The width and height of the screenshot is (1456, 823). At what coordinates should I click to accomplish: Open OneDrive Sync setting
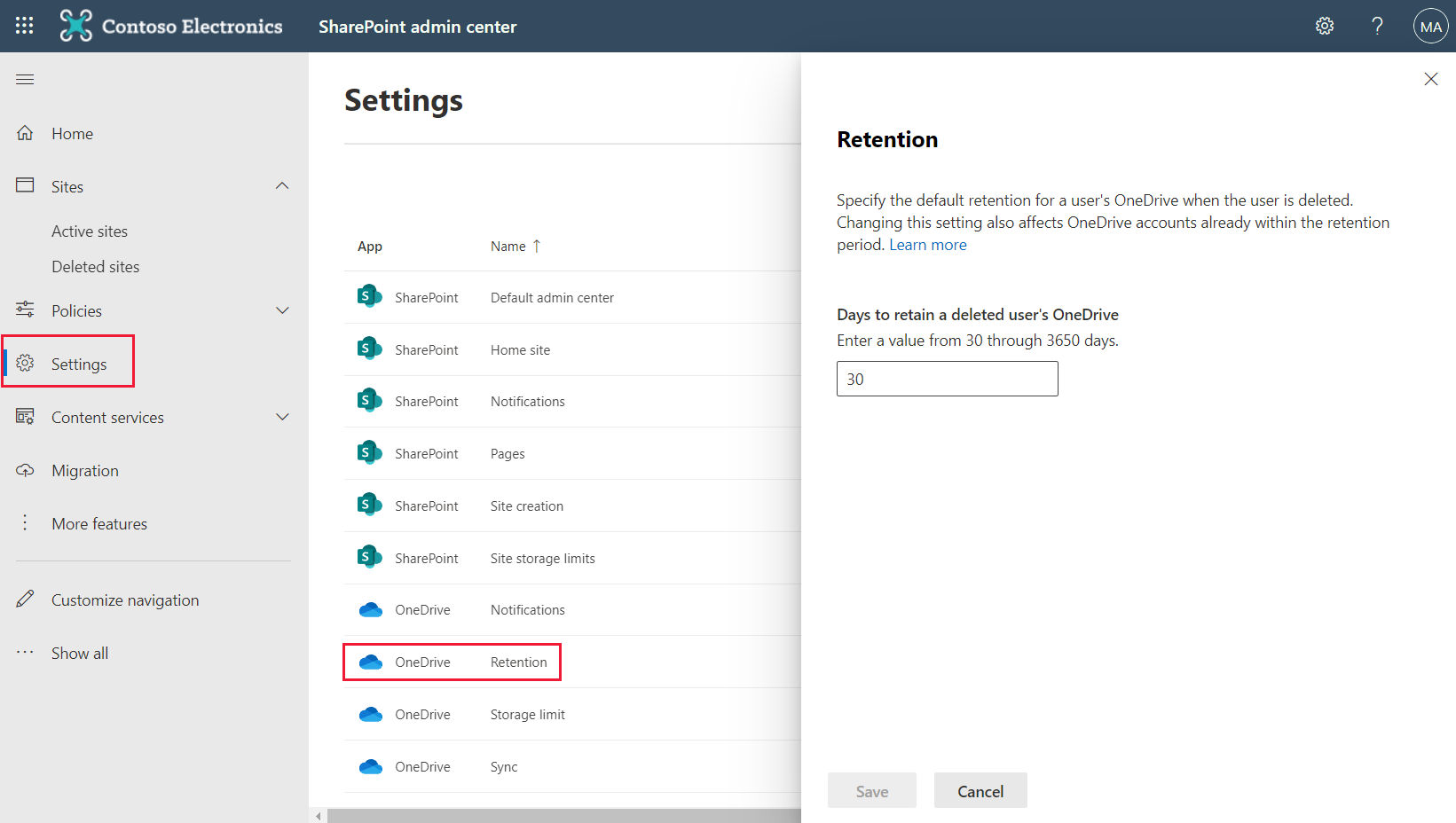click(503, 767)
